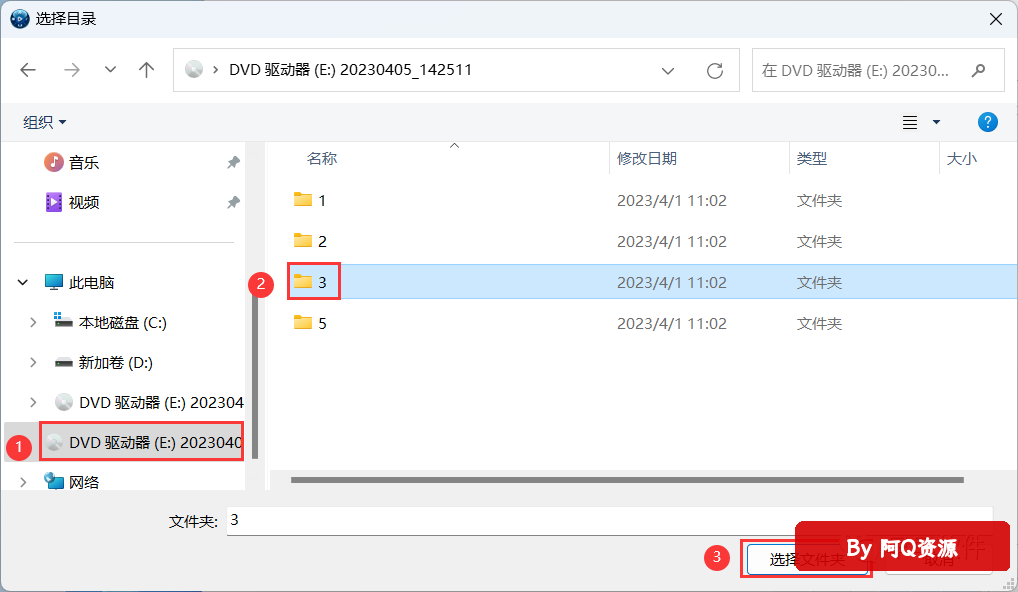The width and height of the screenshot is (1018, 592).
Task: Sort by 修改日期 column header
Action: (647, 158)
